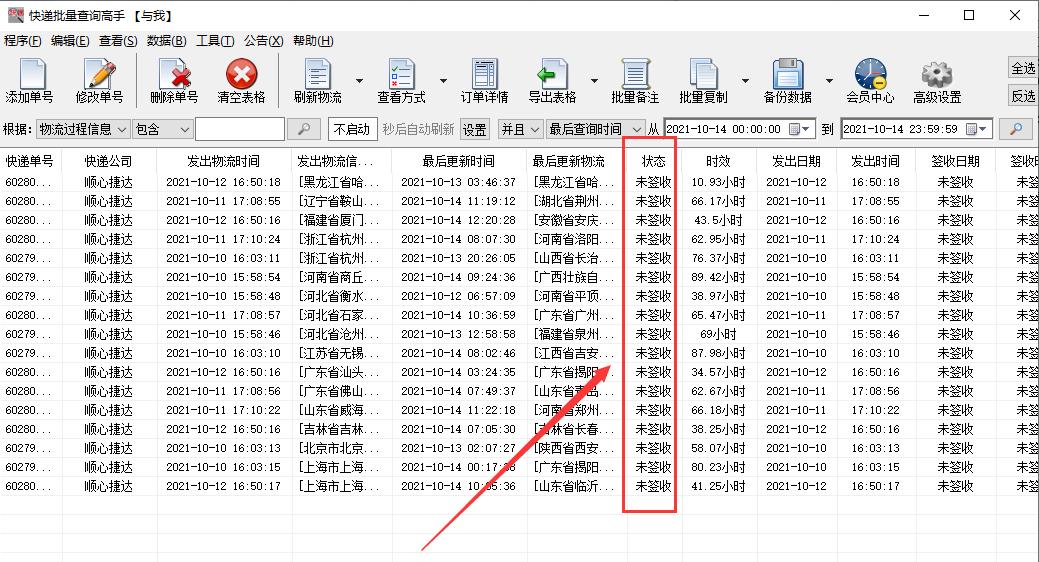Click the 全选 button
The image size is (1039, 562).
[x=1023, y=68]
